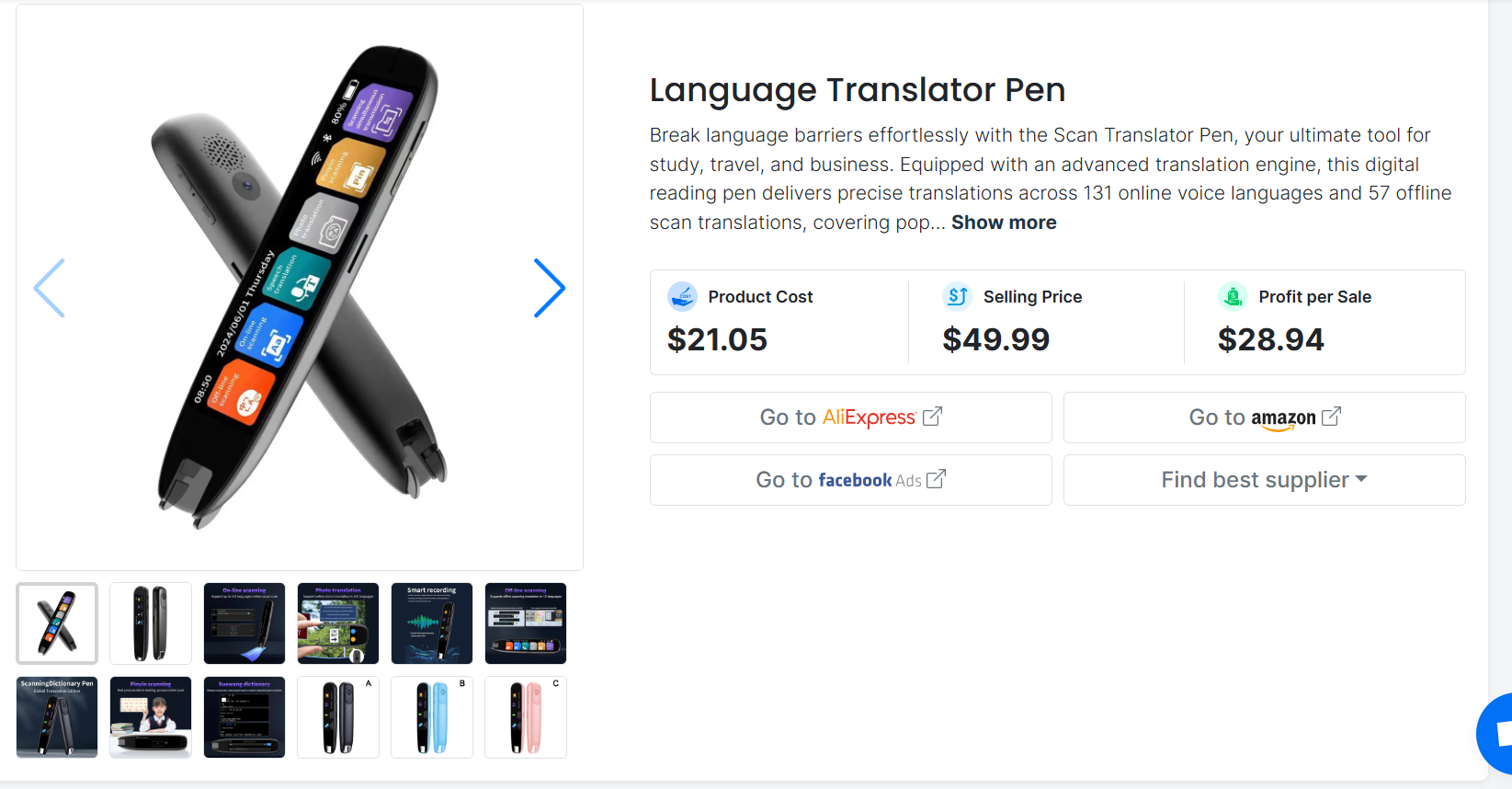Screen dimensions: 1512x789
Task: Click external link icon beside AliExpress
Action: [932, 417]
